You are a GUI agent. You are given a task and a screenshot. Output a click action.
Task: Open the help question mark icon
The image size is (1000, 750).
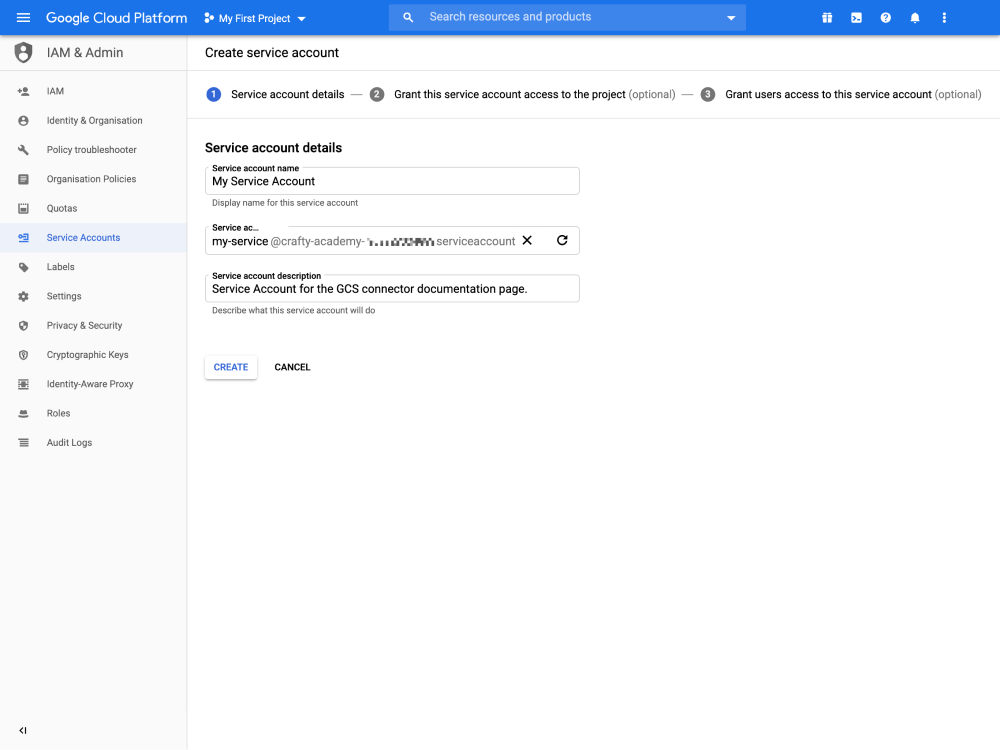885,18
